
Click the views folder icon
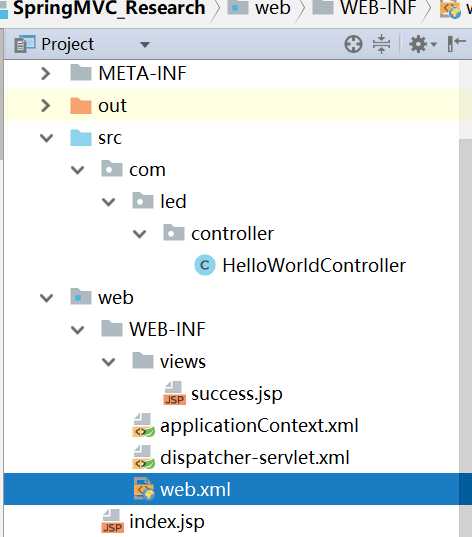(143, 361)
